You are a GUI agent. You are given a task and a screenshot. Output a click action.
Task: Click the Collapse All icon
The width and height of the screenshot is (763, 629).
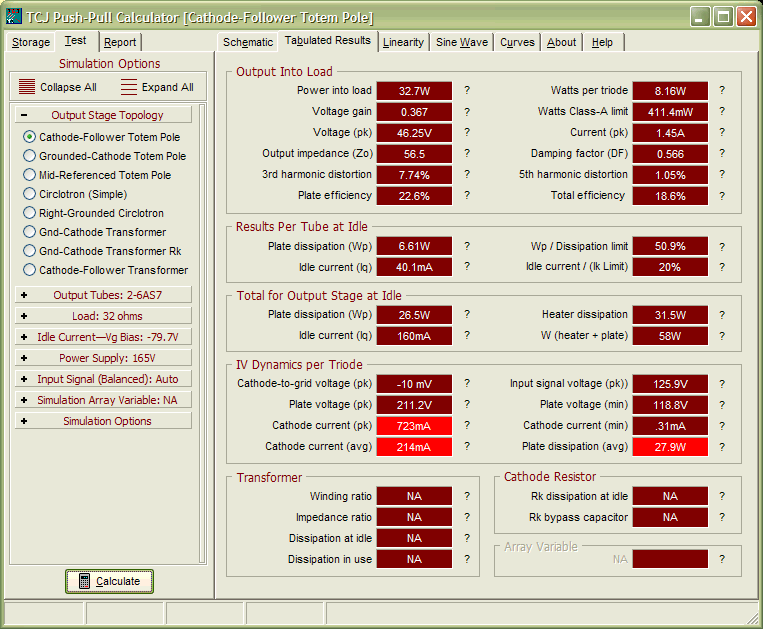[27, 87]
